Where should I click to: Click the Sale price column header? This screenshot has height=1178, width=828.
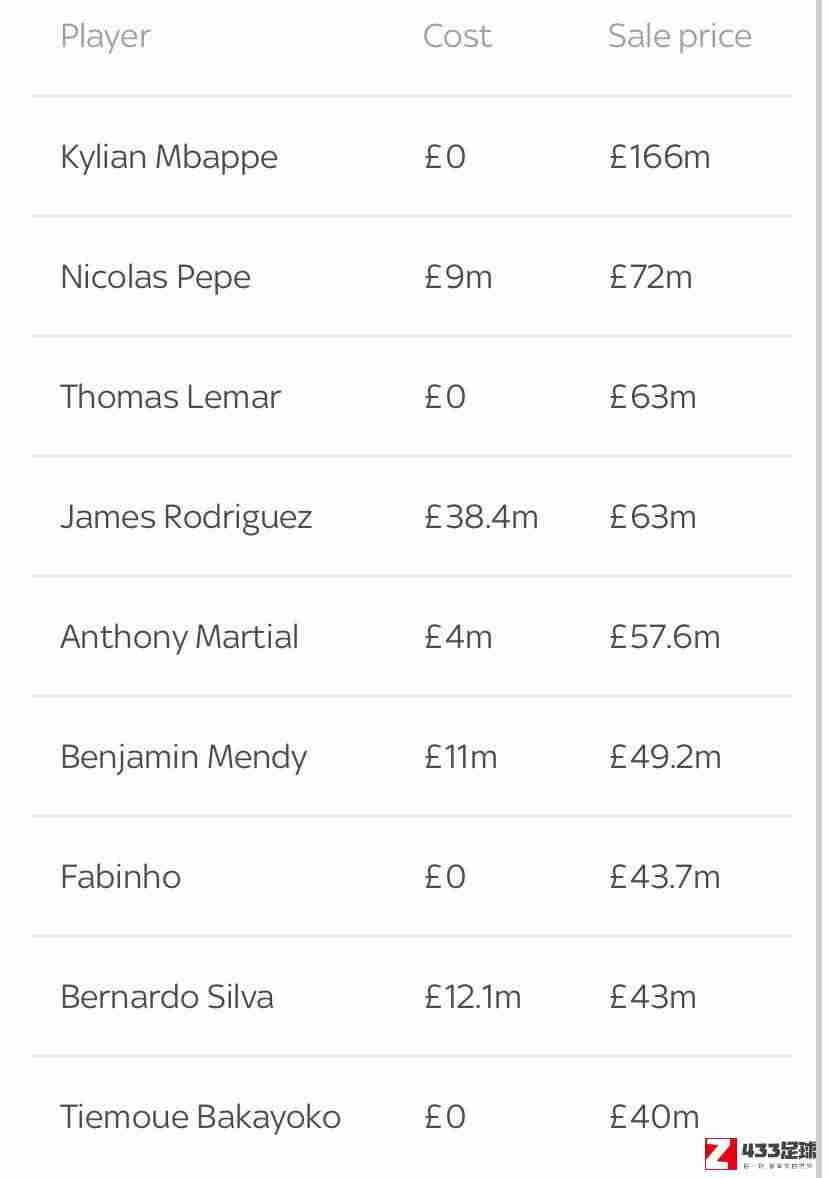click(679, 37)
